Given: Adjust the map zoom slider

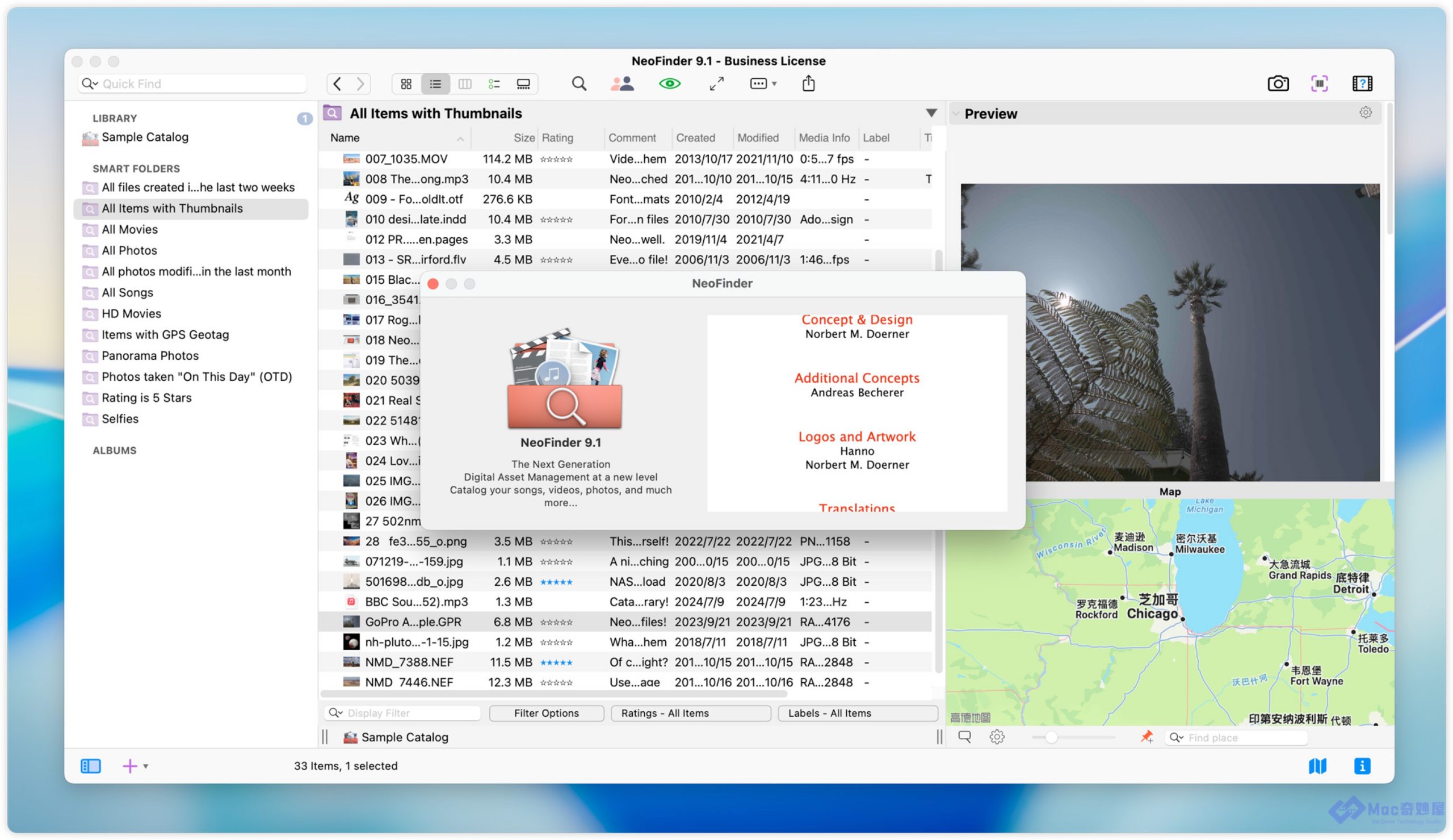Looking at the screenshot, I should [1051, 737].
